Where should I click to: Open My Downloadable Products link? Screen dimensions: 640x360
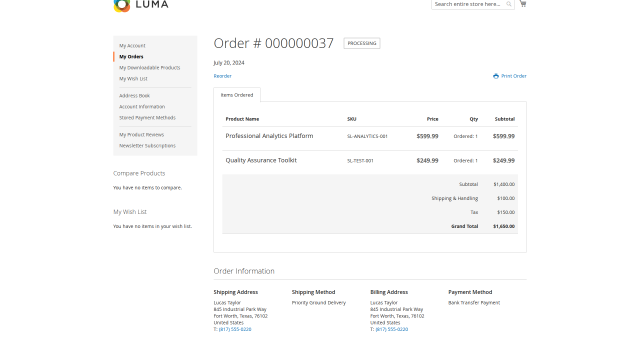click(x=149, y=68)
